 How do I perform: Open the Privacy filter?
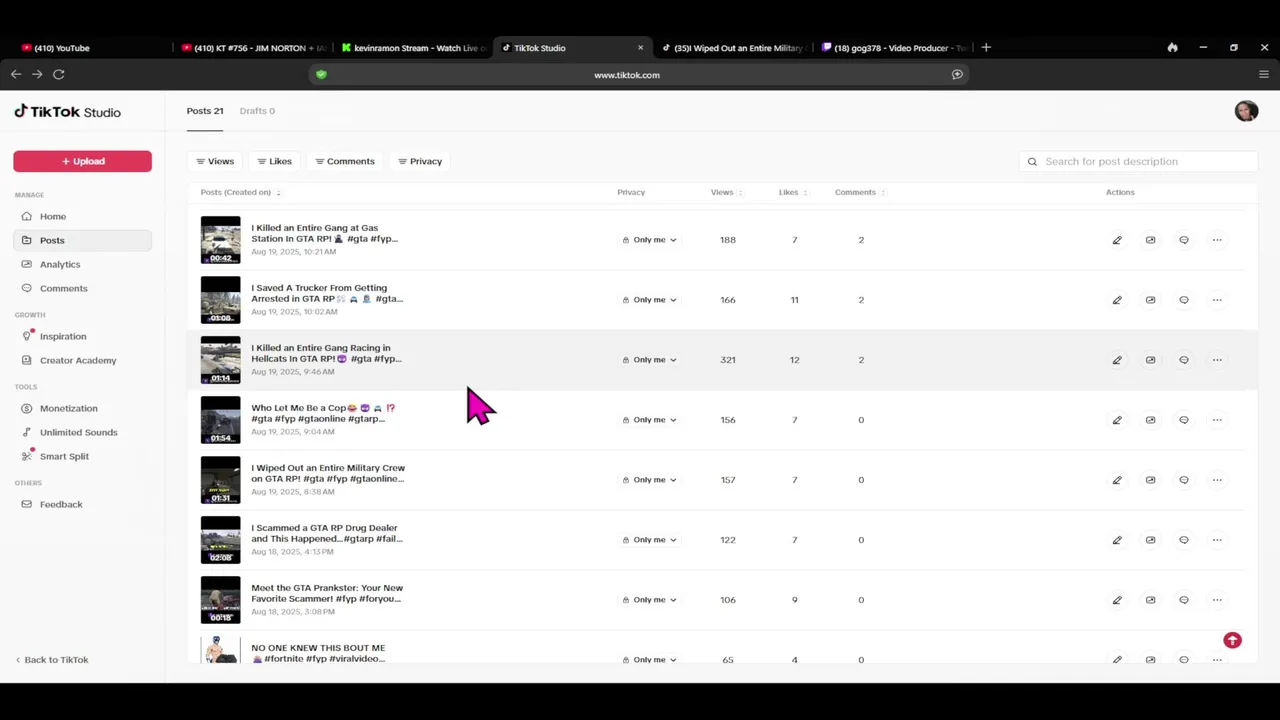[x=420, y=161]
